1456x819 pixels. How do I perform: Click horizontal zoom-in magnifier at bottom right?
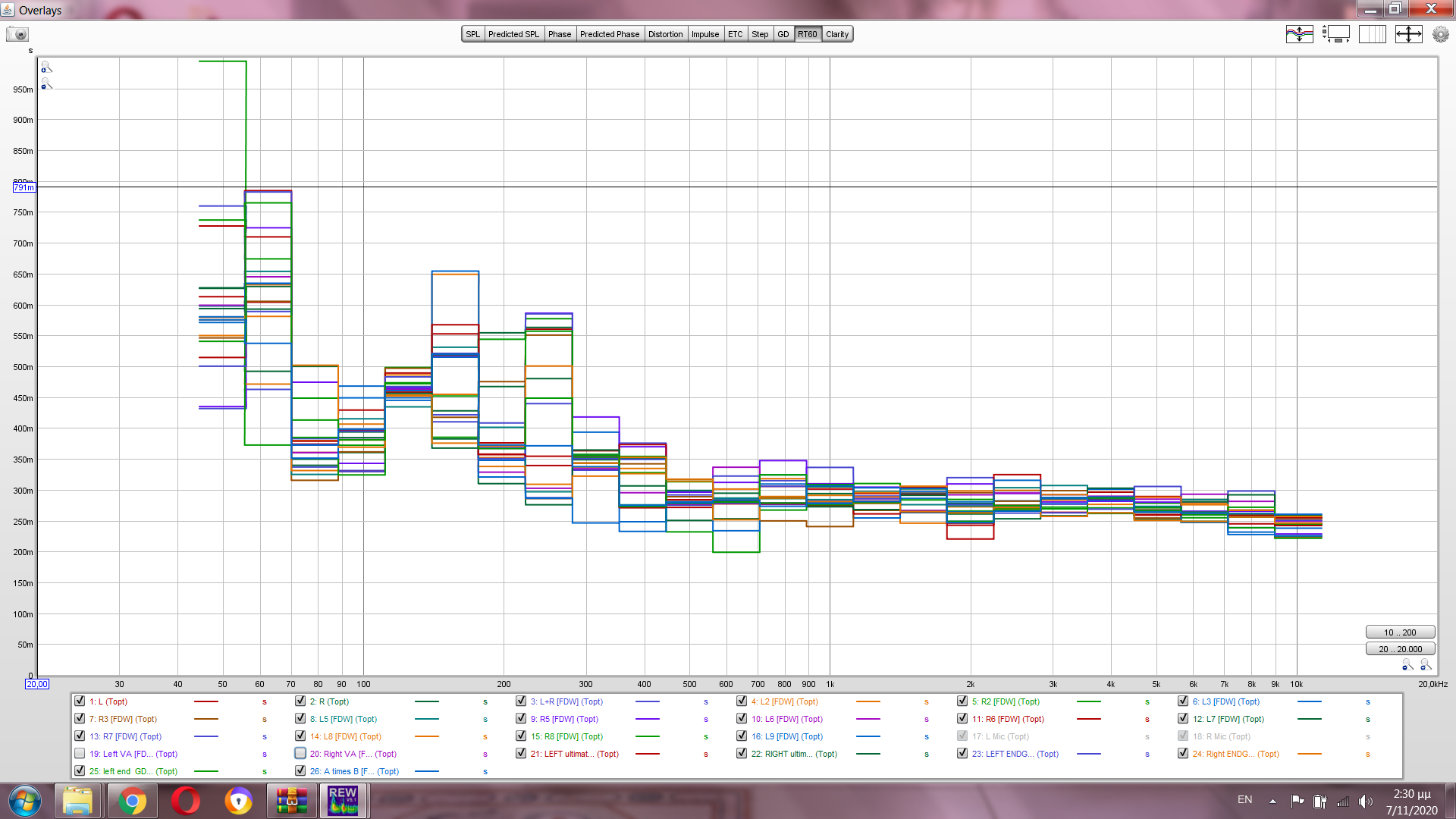1426,665
